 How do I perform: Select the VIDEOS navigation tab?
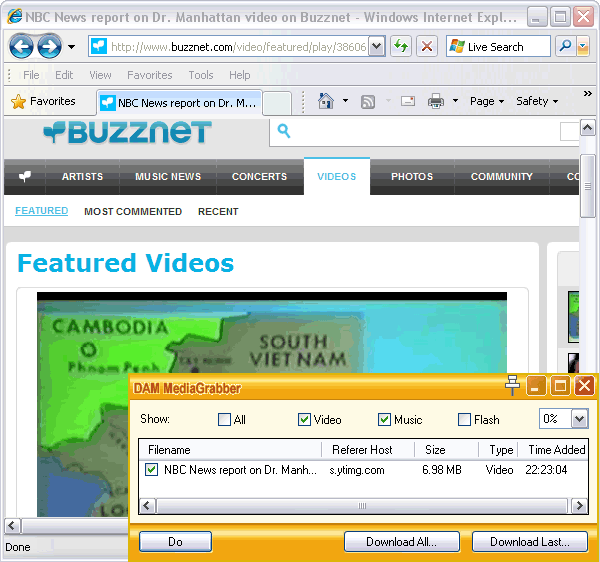(x=337, y=176)
